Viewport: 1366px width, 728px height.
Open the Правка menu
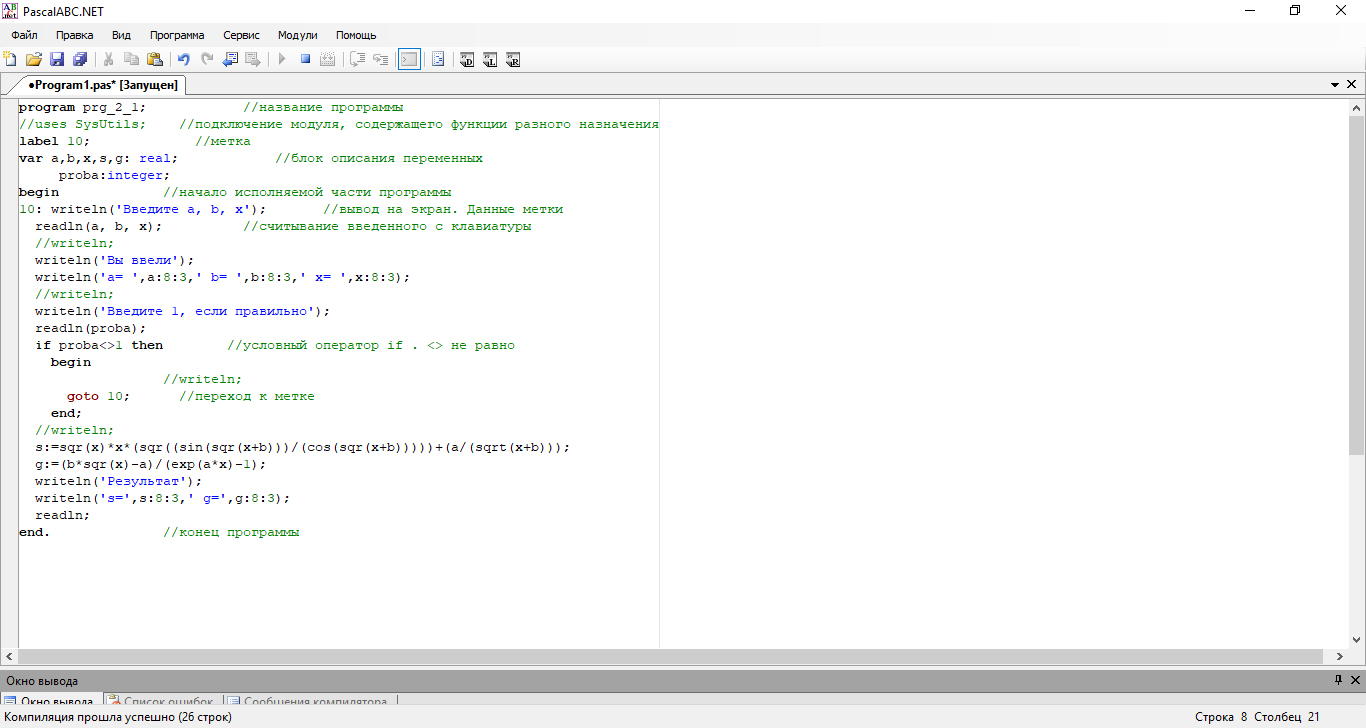[75, 35]
